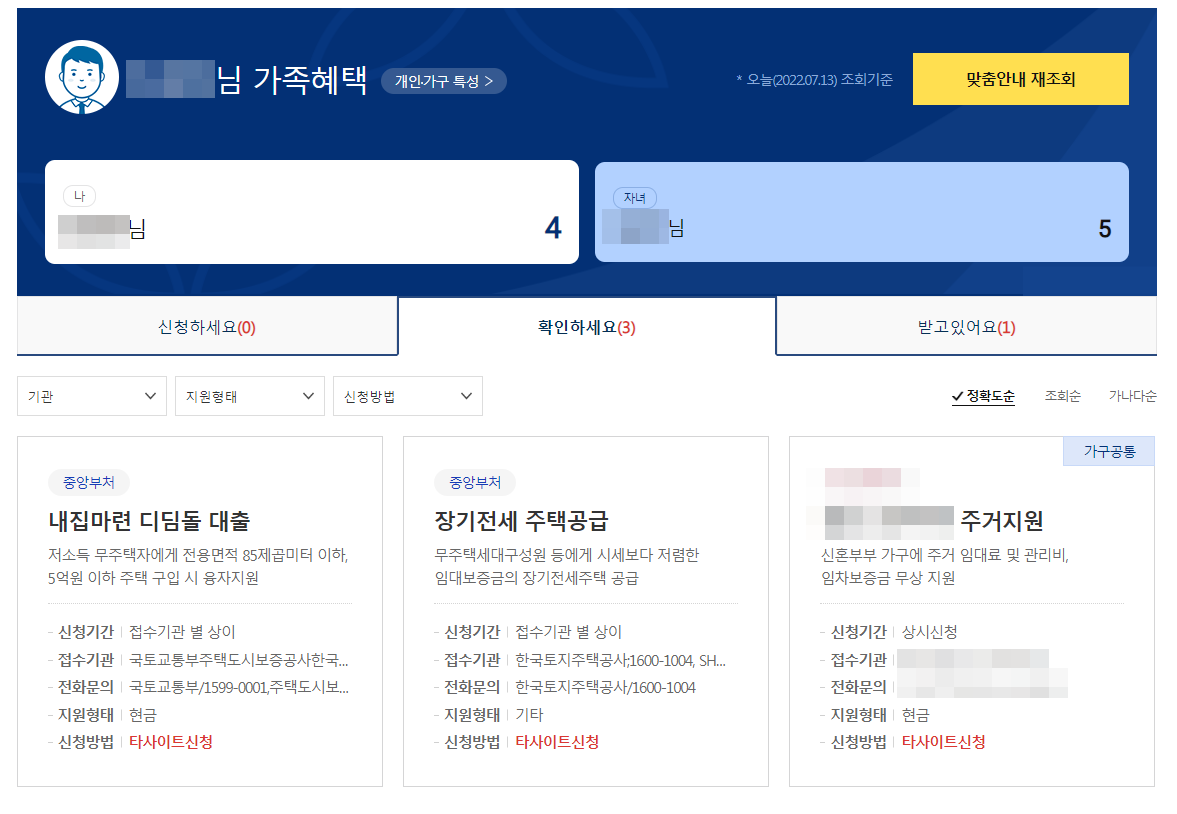Click the benefit count 5 on 자녀 card
The height and width of the screenshot is (814, 1177).
pyautogui.click(x=1105, y=228)
